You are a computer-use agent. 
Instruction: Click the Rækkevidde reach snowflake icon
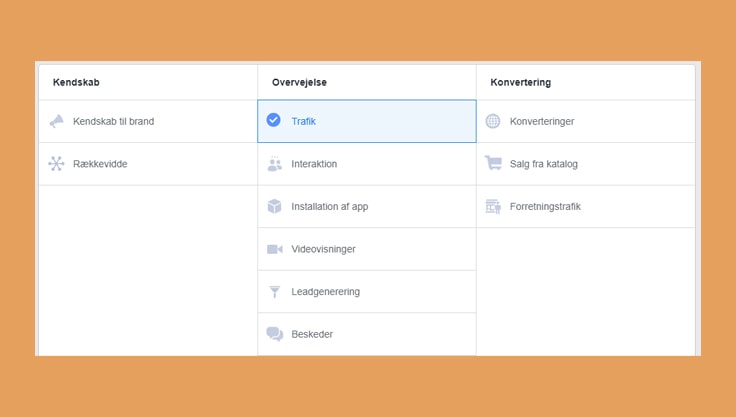point(57,164)
